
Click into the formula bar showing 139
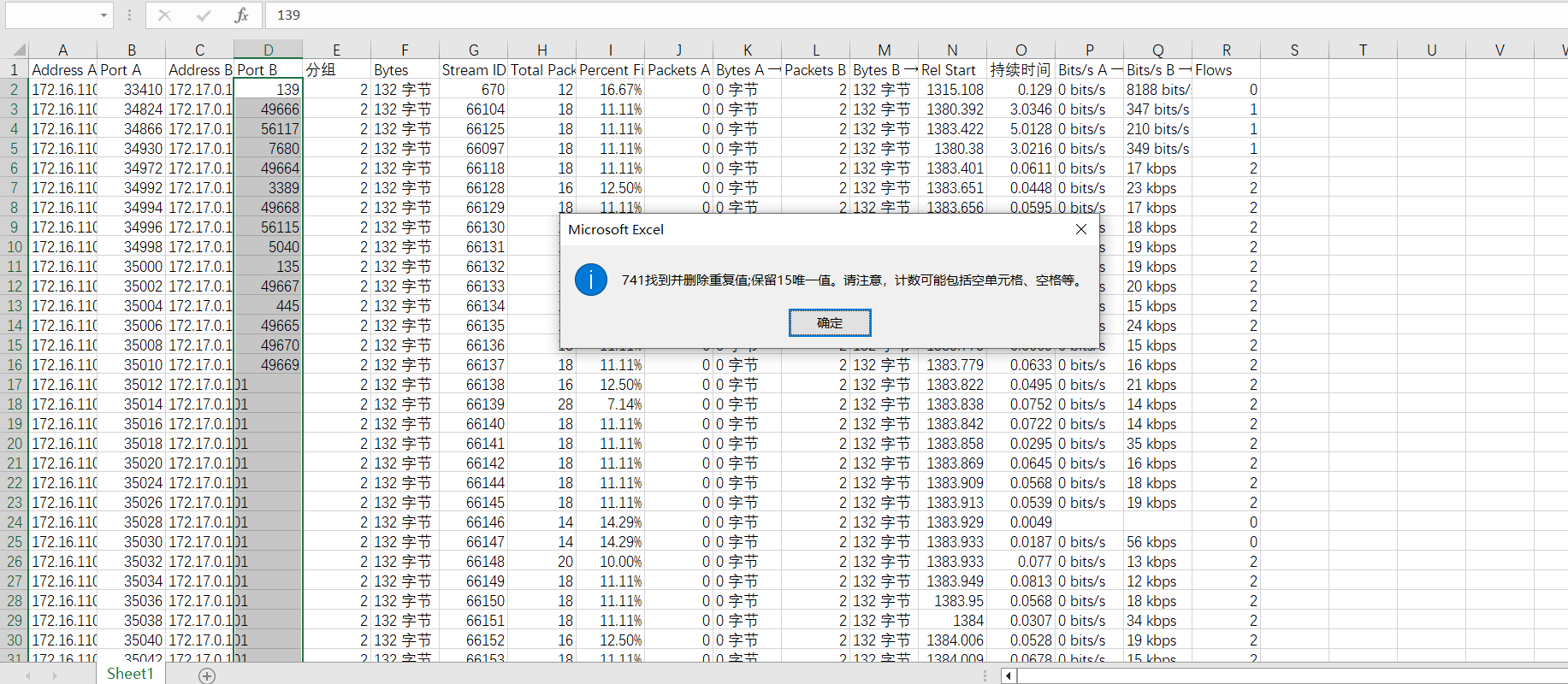point(855,15)
